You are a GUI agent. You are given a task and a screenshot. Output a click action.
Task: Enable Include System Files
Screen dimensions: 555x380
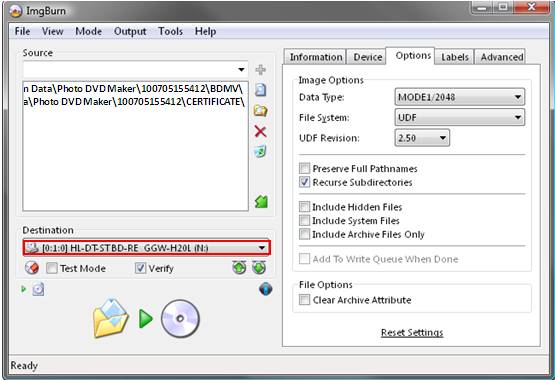[304, 220]
